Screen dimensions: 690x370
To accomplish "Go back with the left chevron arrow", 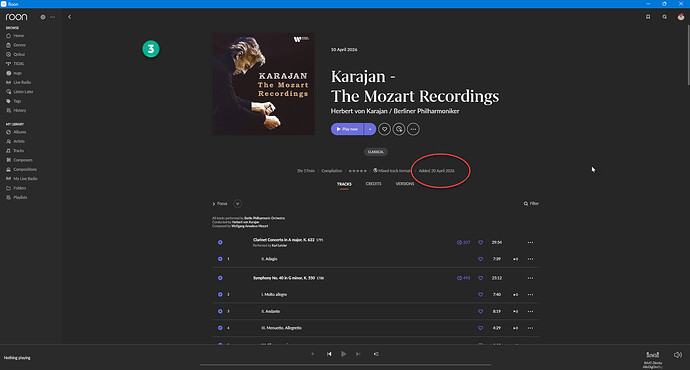I will click(x=69, y=17).
